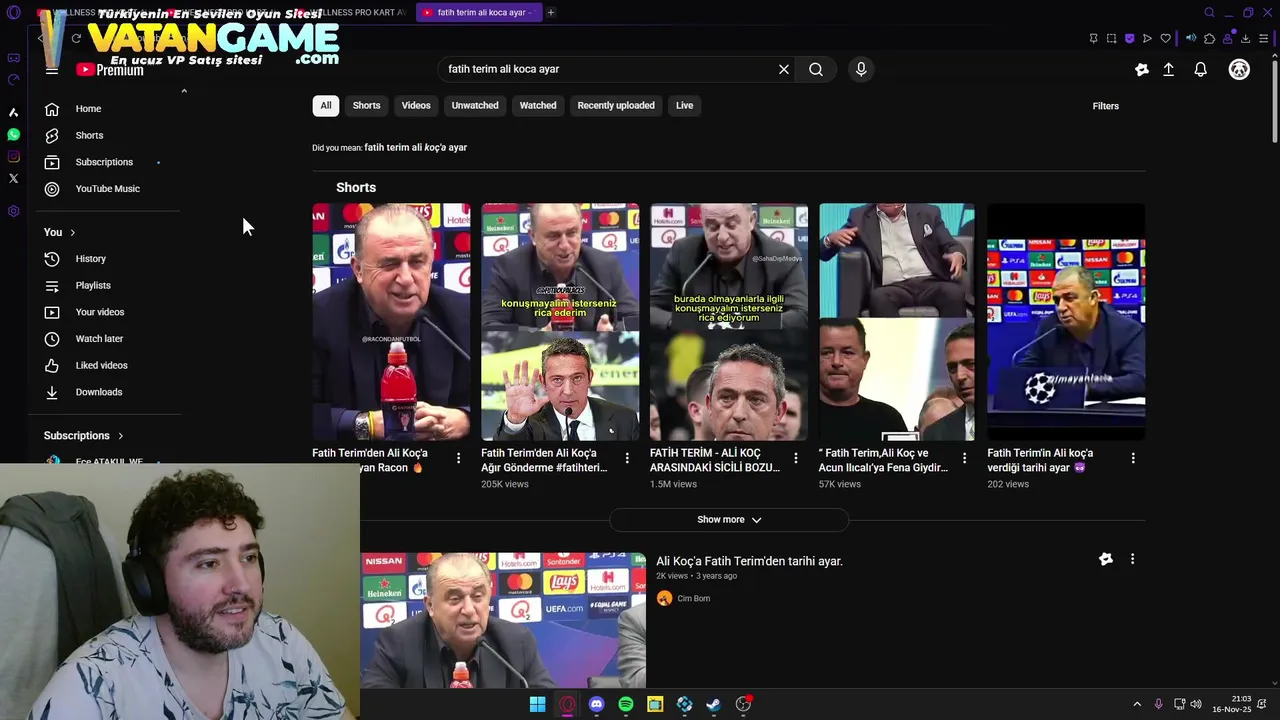
Task: Open Opera sidebar settings gear
Action: pos(13,211)
